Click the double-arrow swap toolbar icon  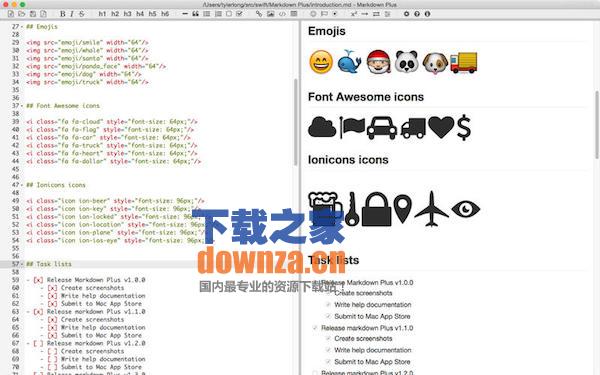tap(376, 14)
